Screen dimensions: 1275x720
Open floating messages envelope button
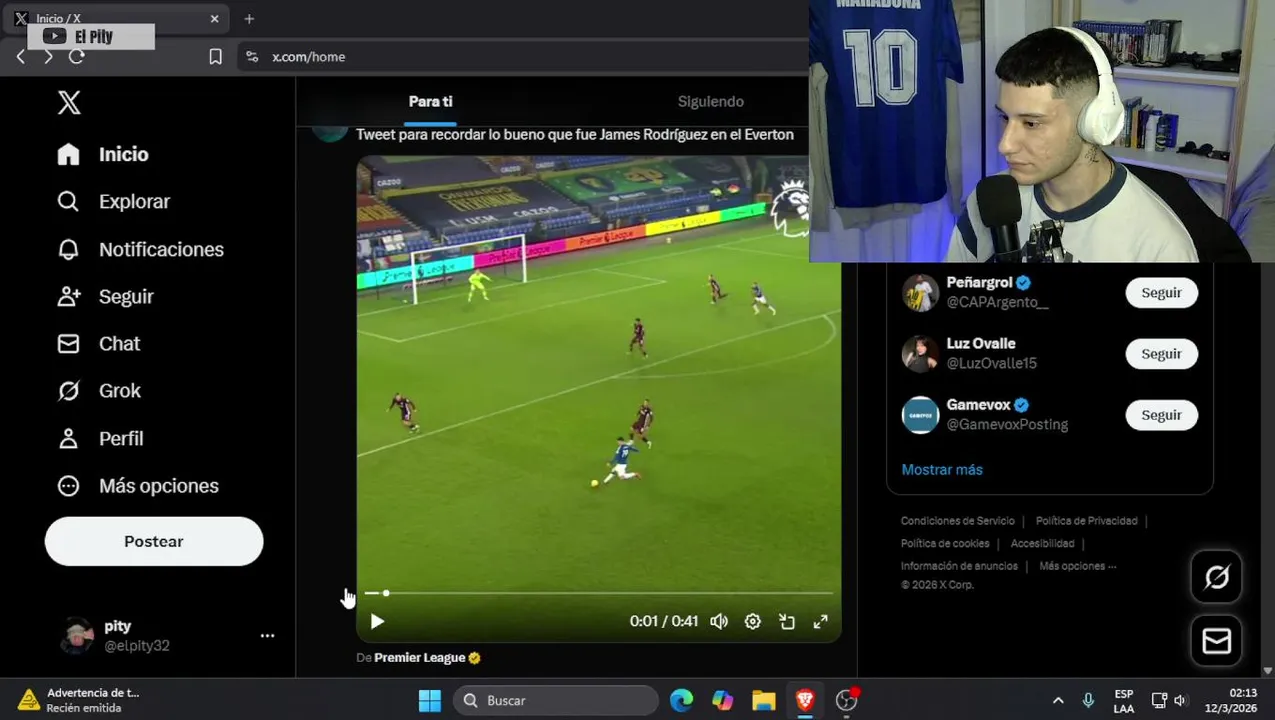click(x=1216, y=641)
